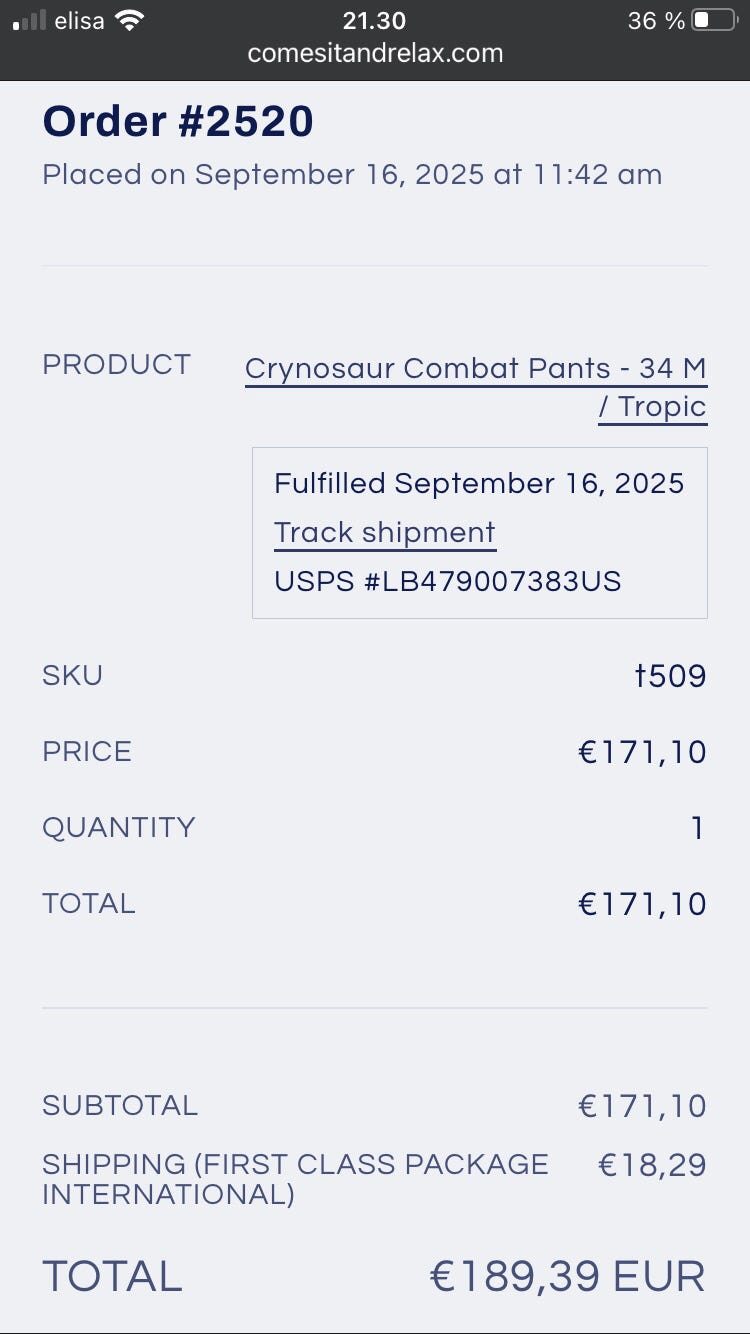Tap the SKU value t509
This screenshot has height=1334, width=750.
[x=670, y=677]
